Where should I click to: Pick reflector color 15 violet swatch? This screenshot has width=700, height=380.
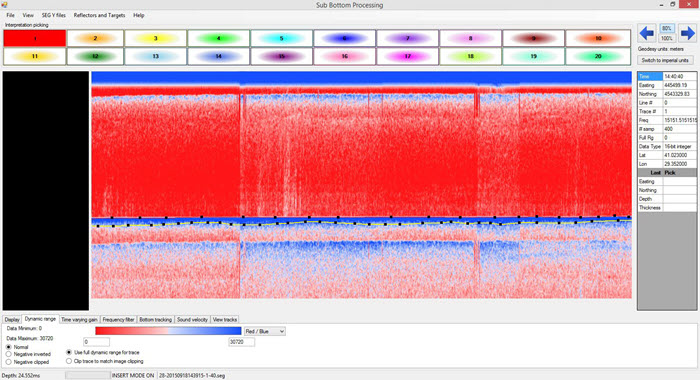(x=281, y=56)
